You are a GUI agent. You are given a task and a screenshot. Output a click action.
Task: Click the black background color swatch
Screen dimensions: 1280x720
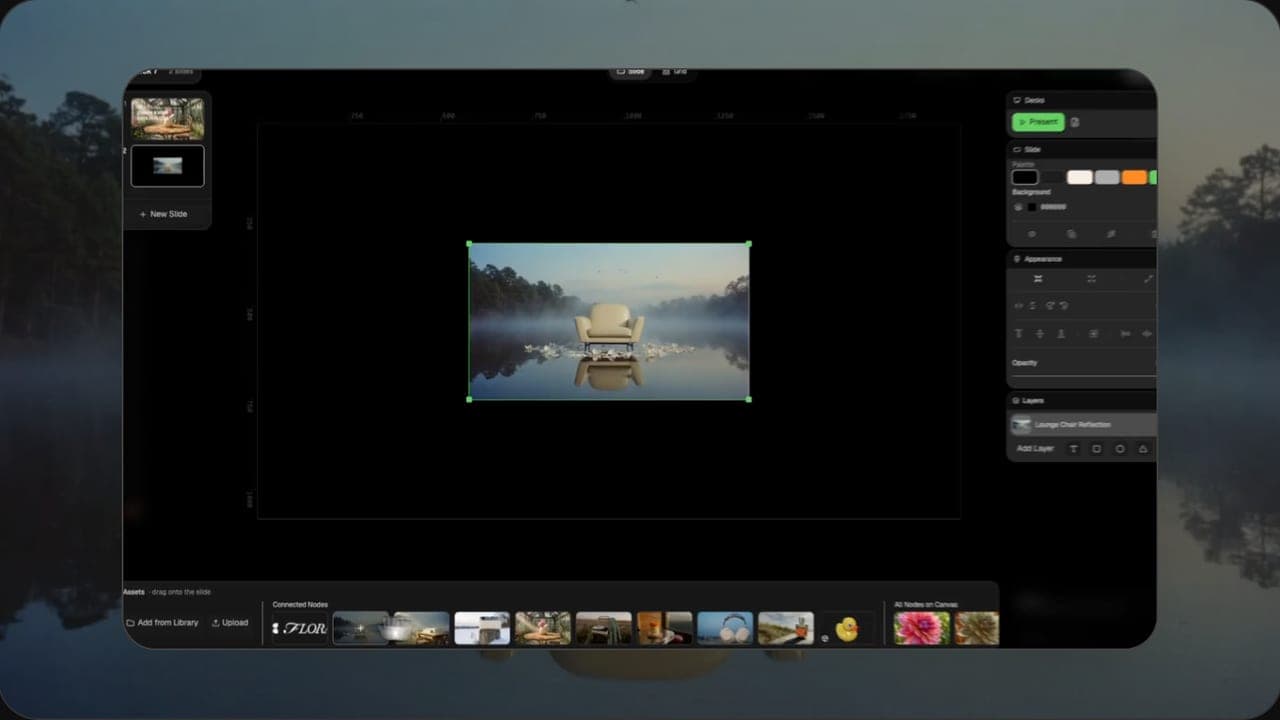pos(1032,207)
